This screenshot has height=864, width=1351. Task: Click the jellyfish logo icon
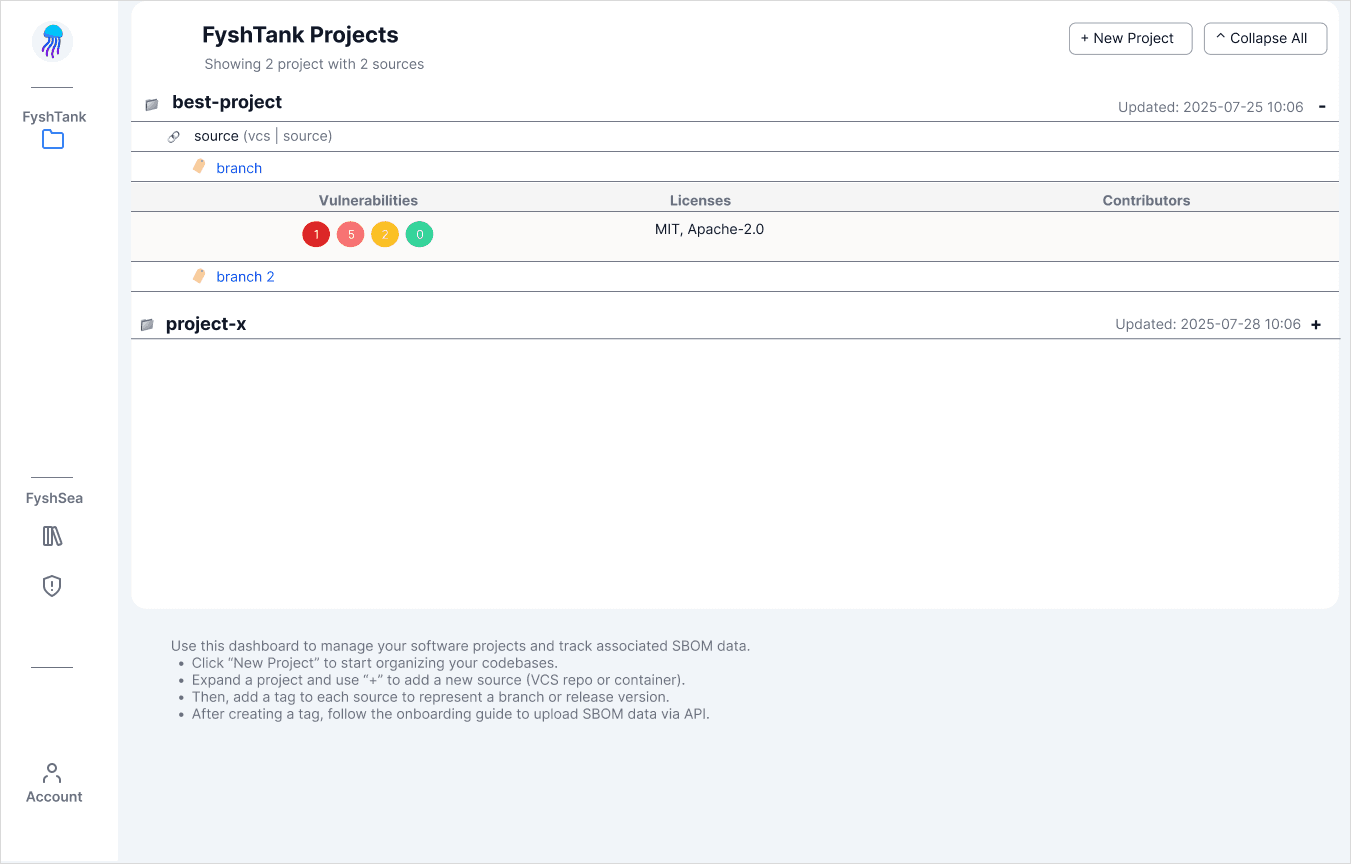point(52,41)
